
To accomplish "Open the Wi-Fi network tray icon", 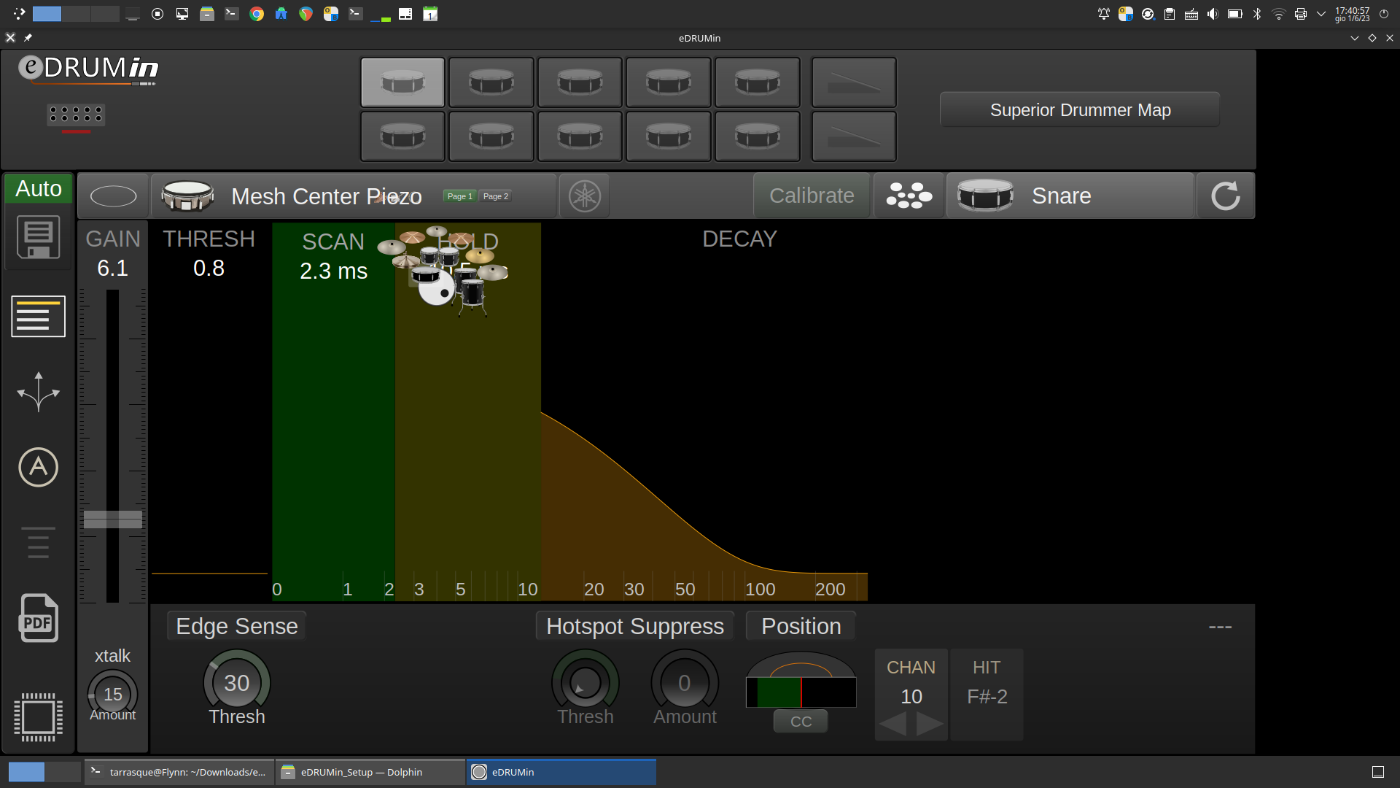I will pos(1278,14).
